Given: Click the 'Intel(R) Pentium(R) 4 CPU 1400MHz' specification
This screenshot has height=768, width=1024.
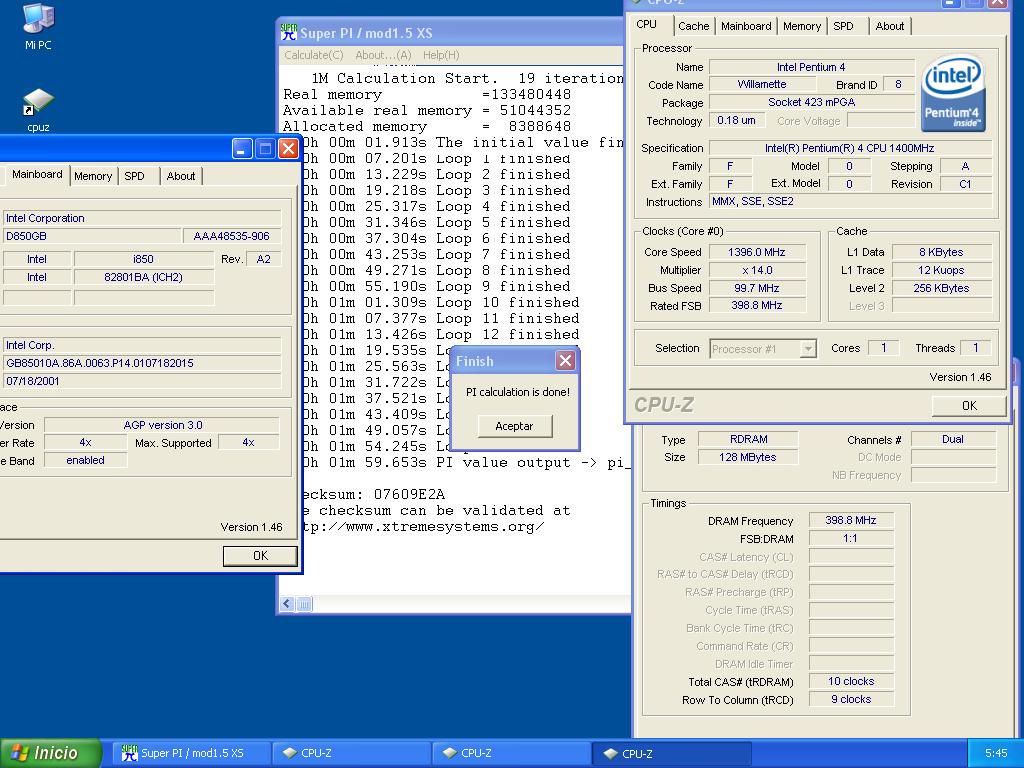Looking at the screenshot, I should pyautogui.click(x=850, y=148).
